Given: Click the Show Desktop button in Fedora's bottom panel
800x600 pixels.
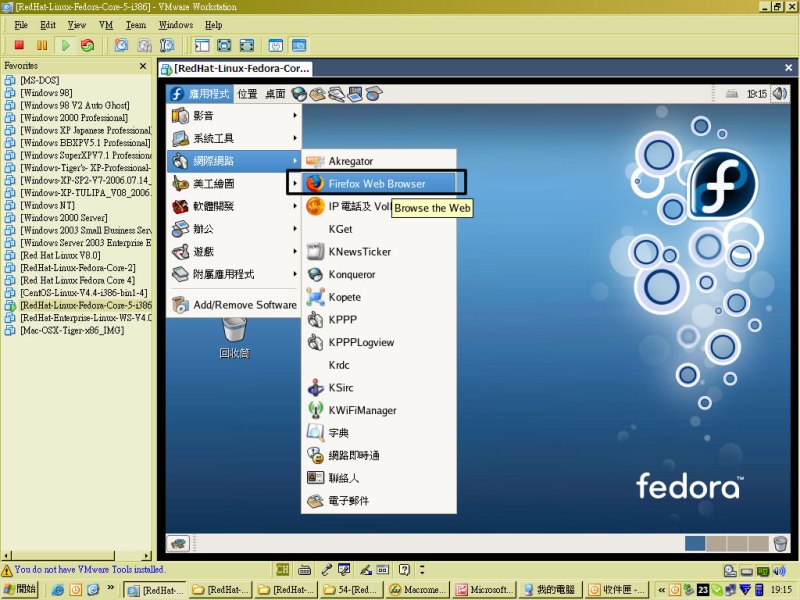Looking at the screenshot, I should (178, 543).
